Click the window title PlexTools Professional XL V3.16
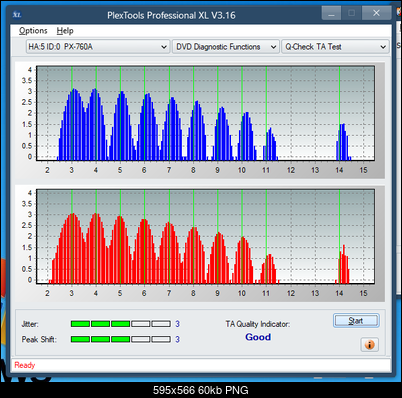Viewport: 402px width, 398px height. pos(171,15)
